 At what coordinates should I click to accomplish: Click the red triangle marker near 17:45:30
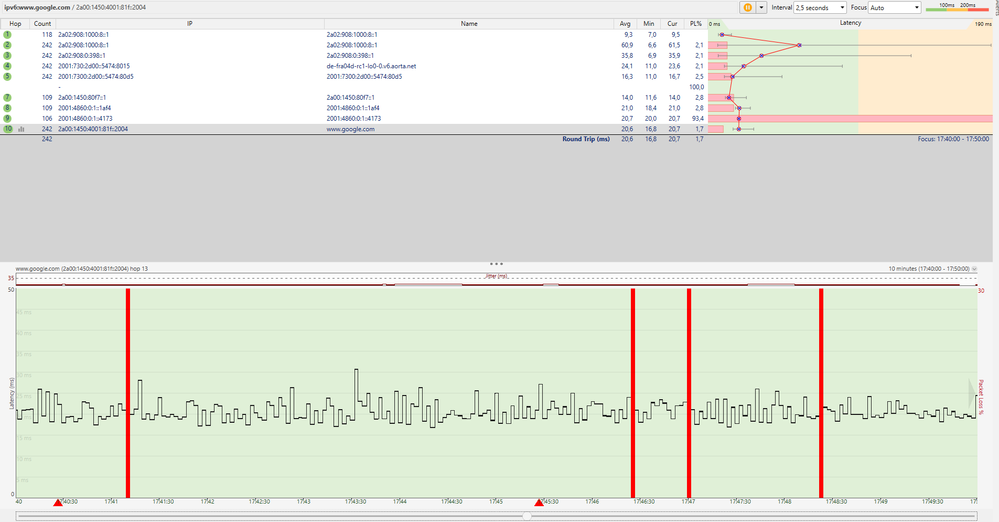(539, 502)
